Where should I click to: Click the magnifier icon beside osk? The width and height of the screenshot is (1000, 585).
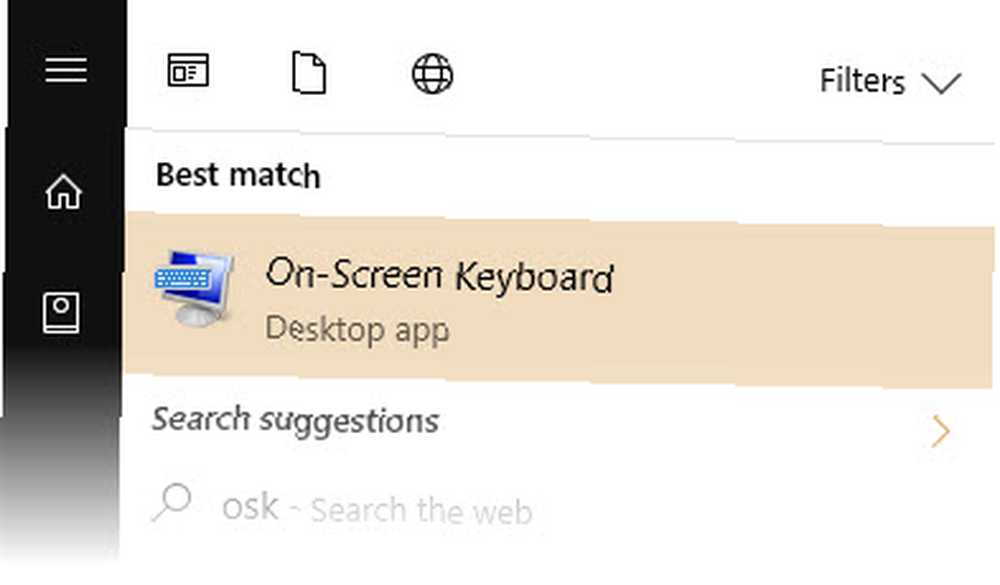coord(172,502)
